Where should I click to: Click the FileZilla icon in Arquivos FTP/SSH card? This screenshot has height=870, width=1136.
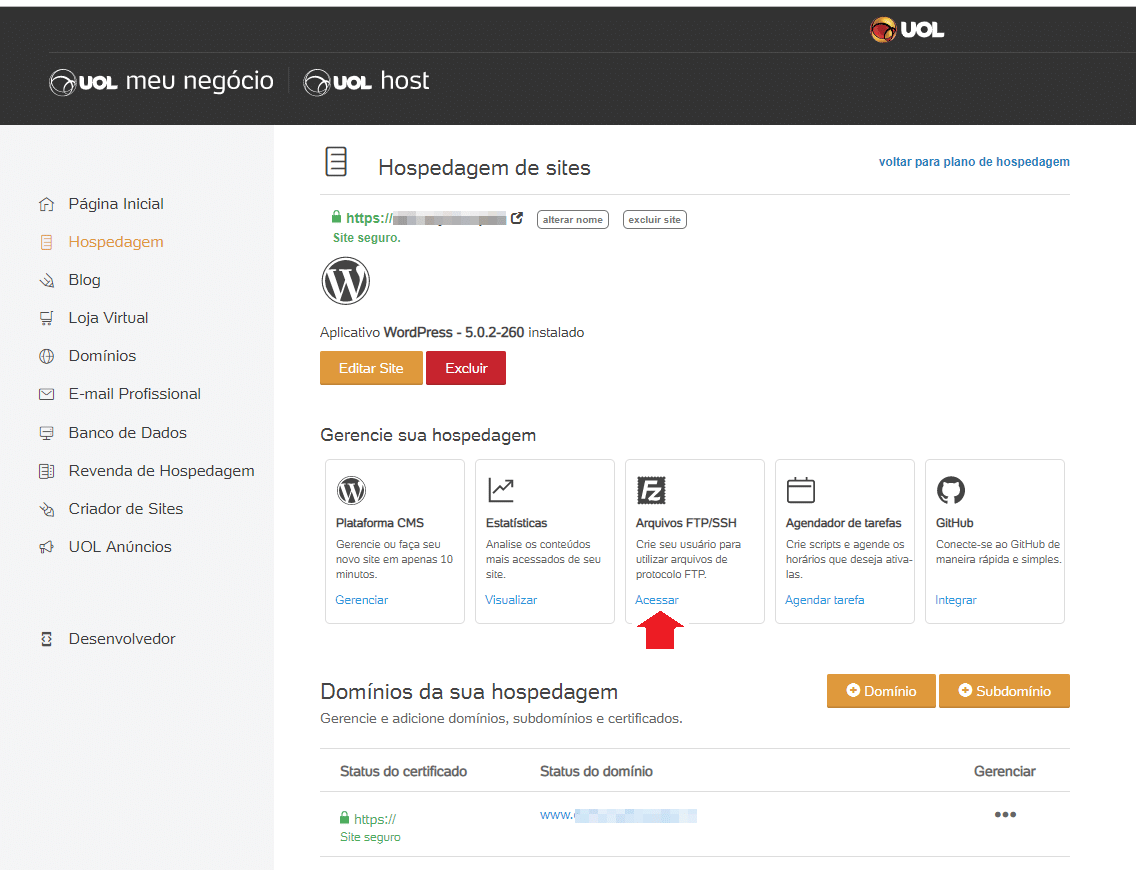(x=651, y=490)
